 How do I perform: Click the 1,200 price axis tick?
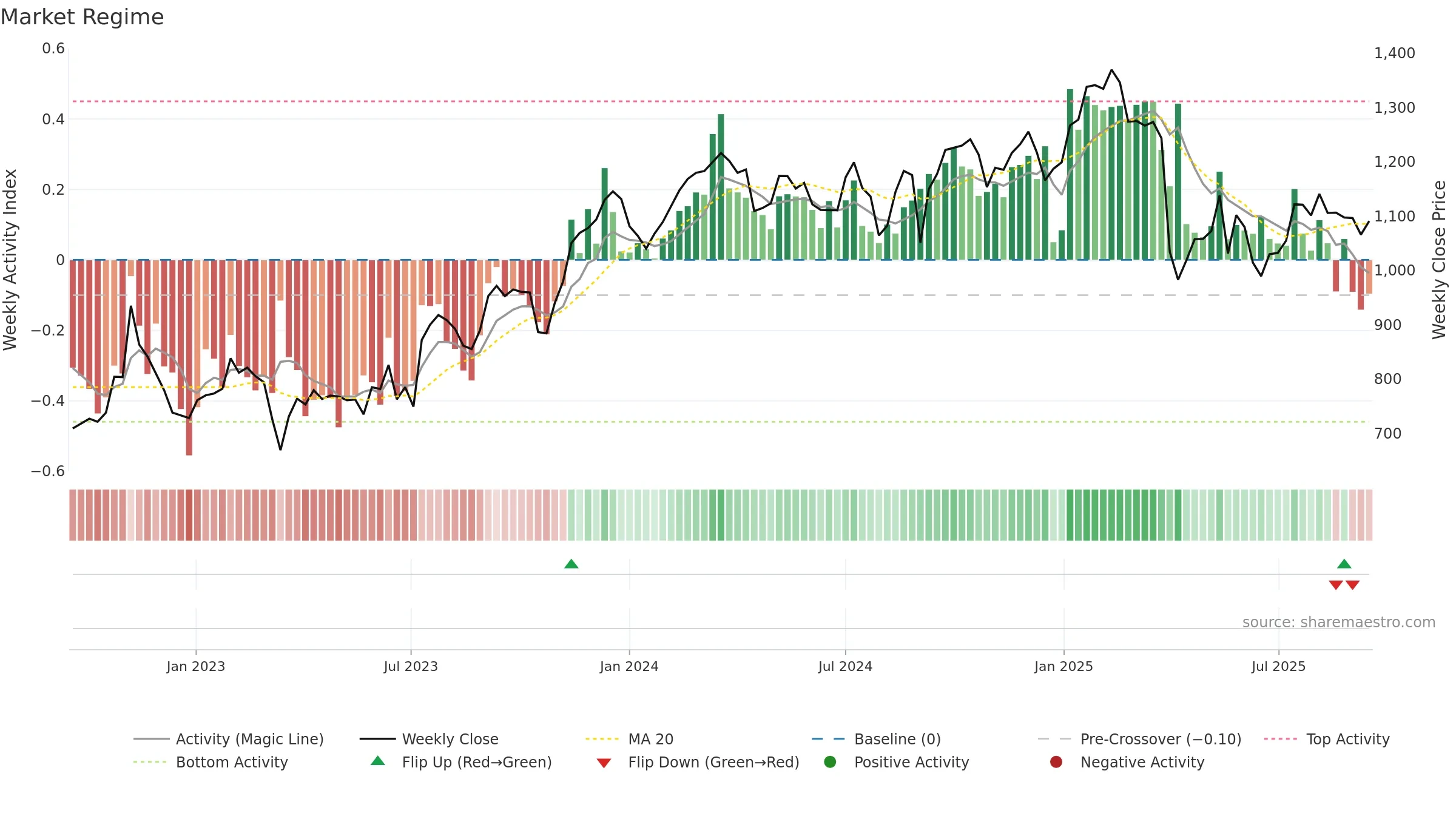[1394, 162]
